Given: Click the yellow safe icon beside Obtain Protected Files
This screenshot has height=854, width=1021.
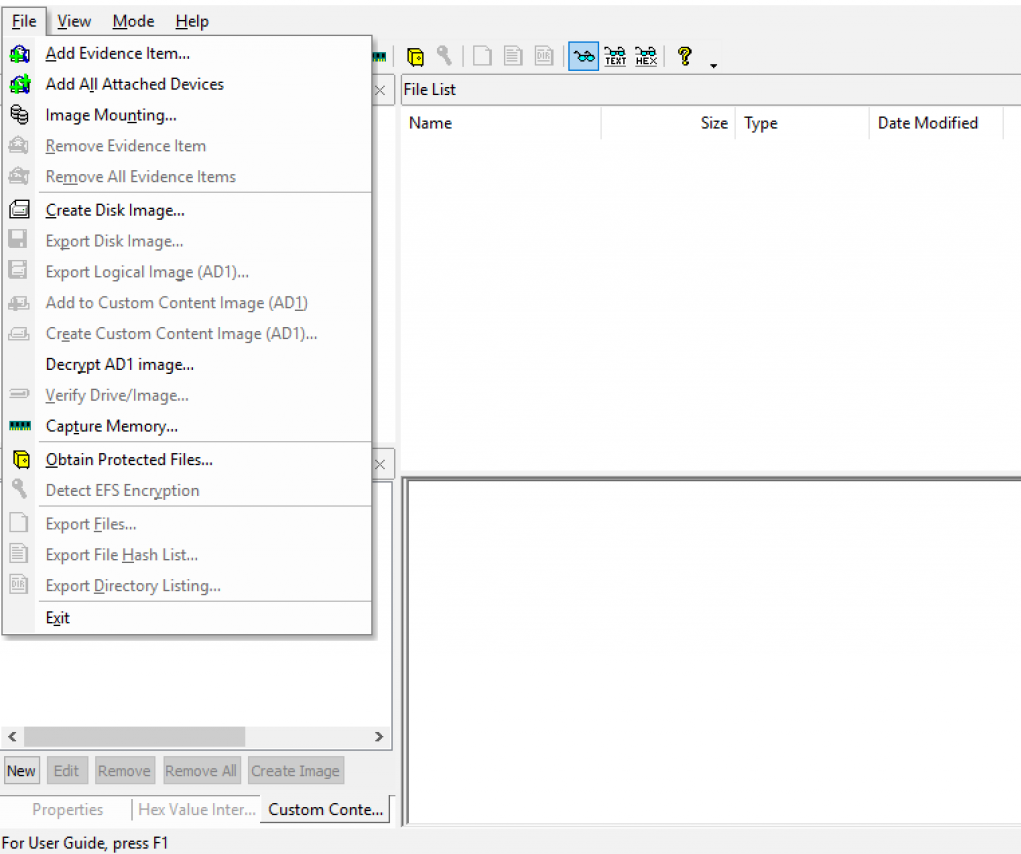Looking at the screenshot, I should pos(19,460).
